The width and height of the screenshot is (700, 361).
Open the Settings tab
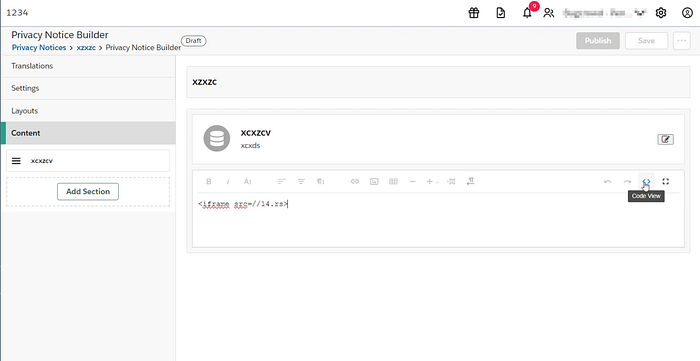coord(88,88)
